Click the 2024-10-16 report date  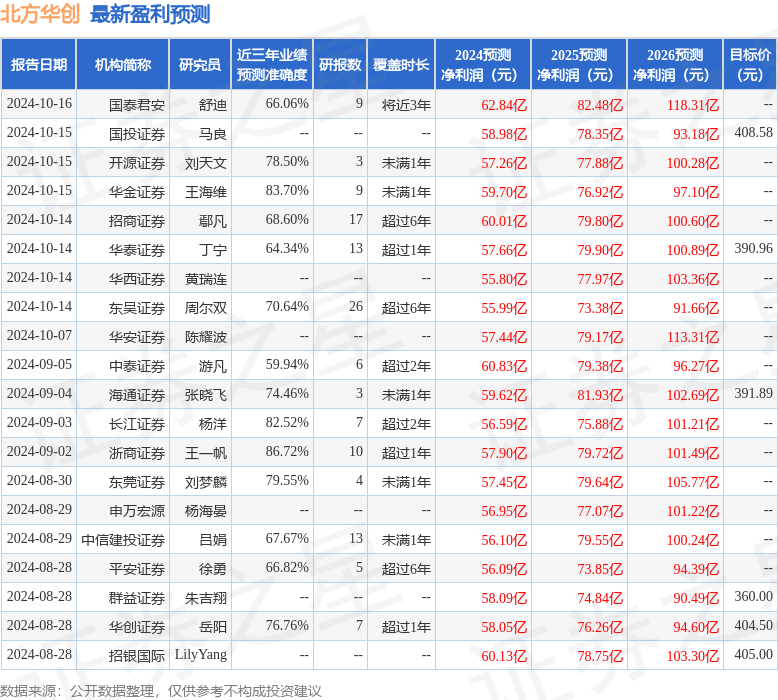pyautogui.click(x=39, y=103)
